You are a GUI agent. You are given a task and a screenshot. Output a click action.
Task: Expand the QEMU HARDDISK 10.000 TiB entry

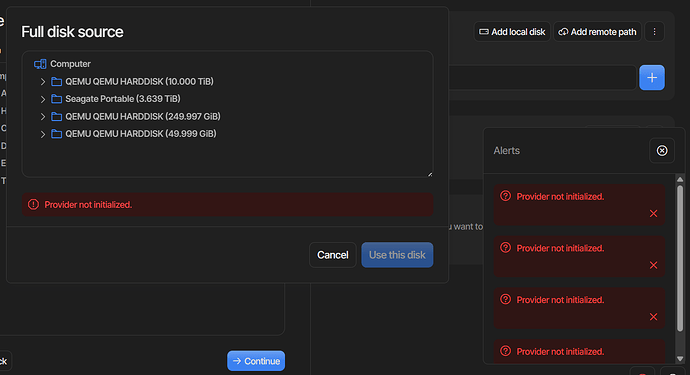coord(43,82)
